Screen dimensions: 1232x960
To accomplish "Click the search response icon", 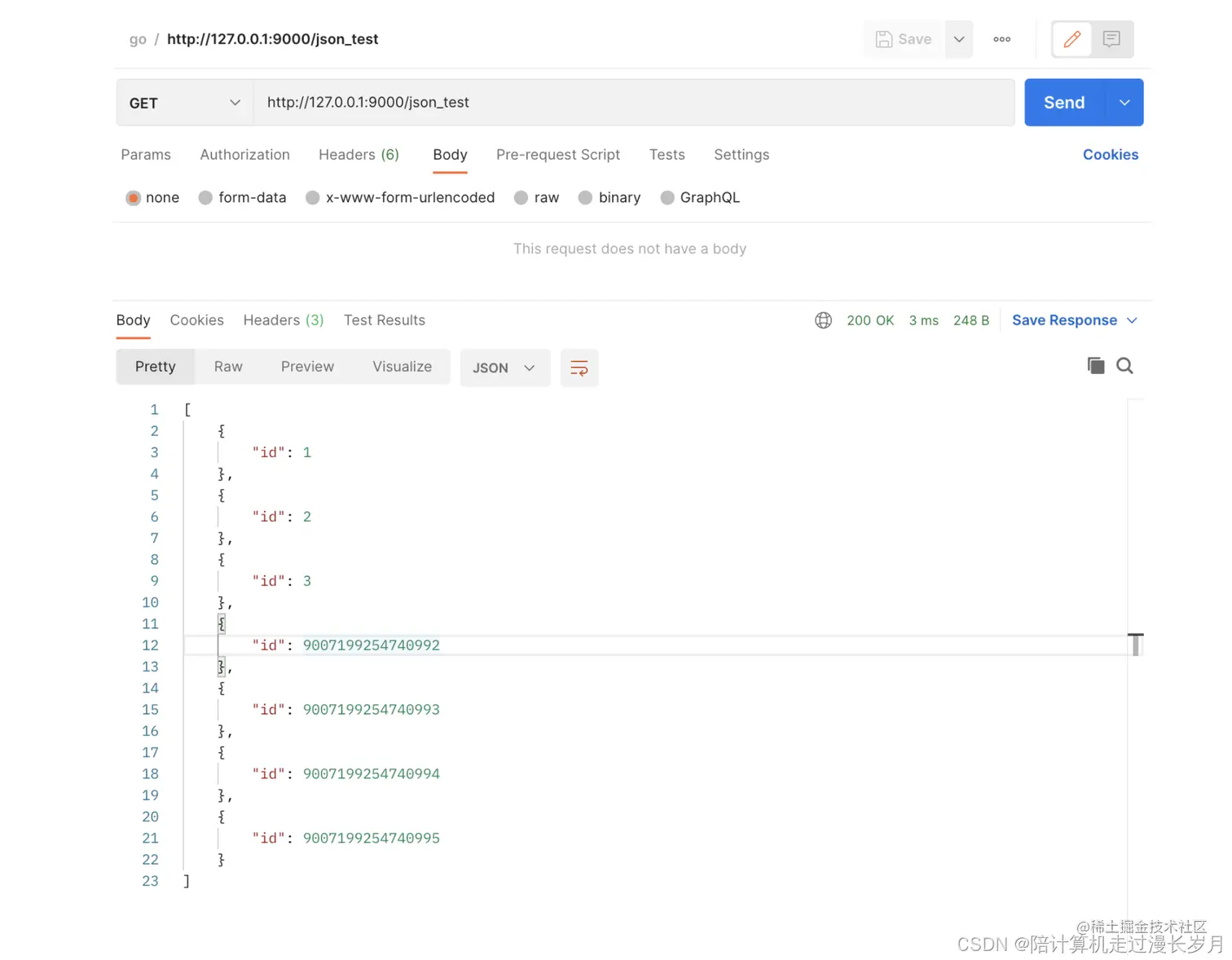I will coord(1125,366).
